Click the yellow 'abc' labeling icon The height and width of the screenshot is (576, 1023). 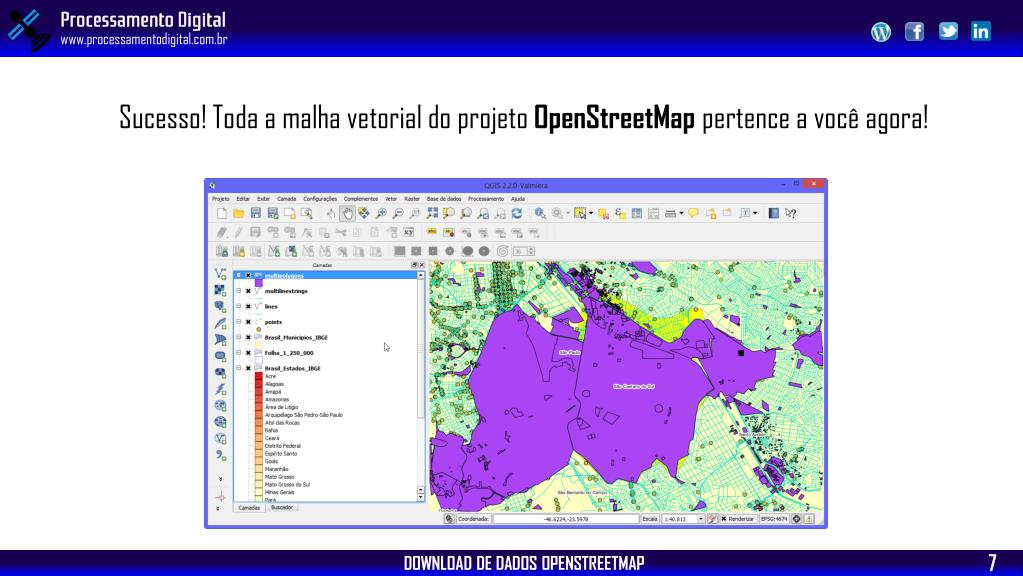[432, 232]
